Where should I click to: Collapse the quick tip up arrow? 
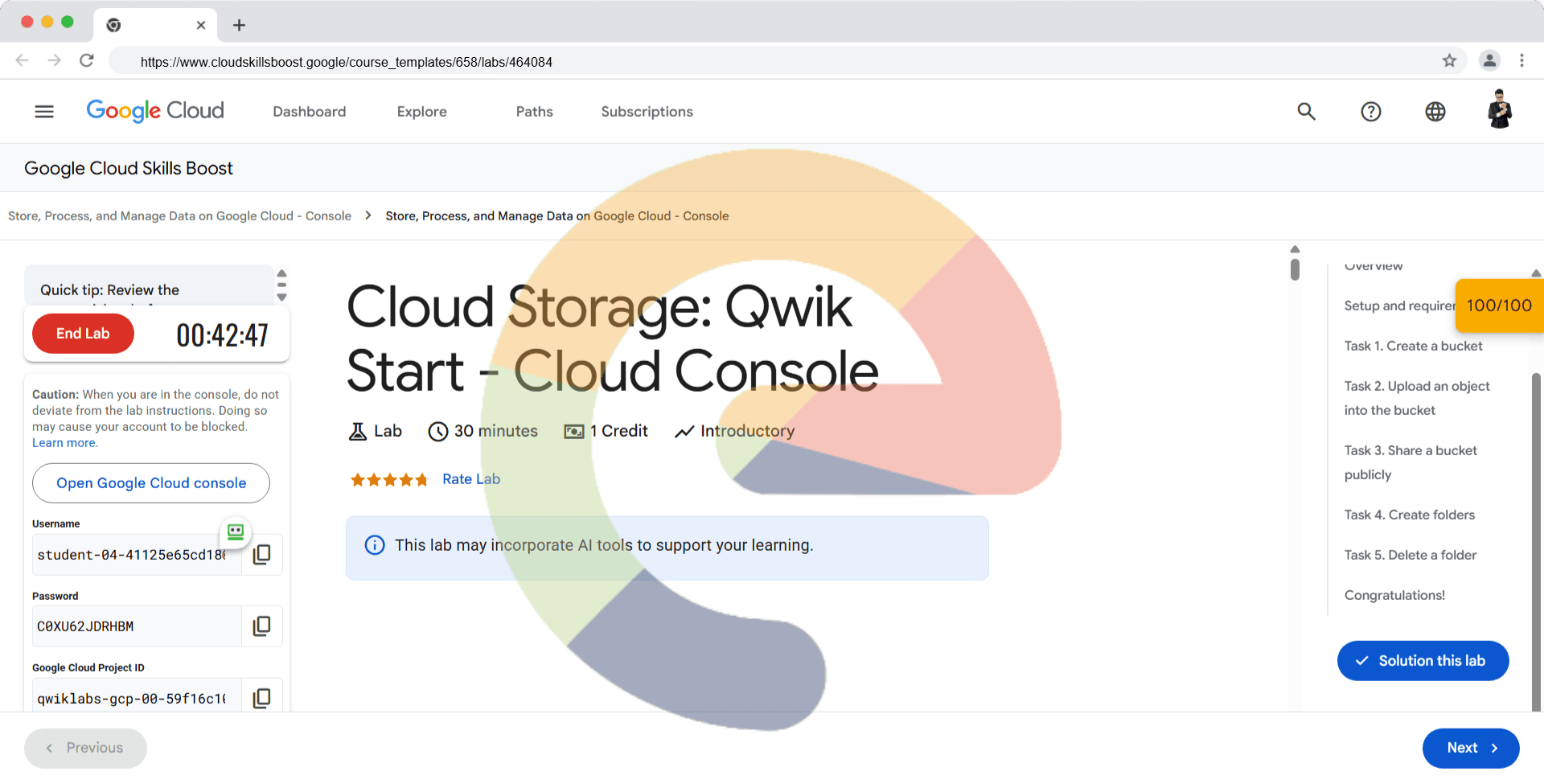(281, 273)
